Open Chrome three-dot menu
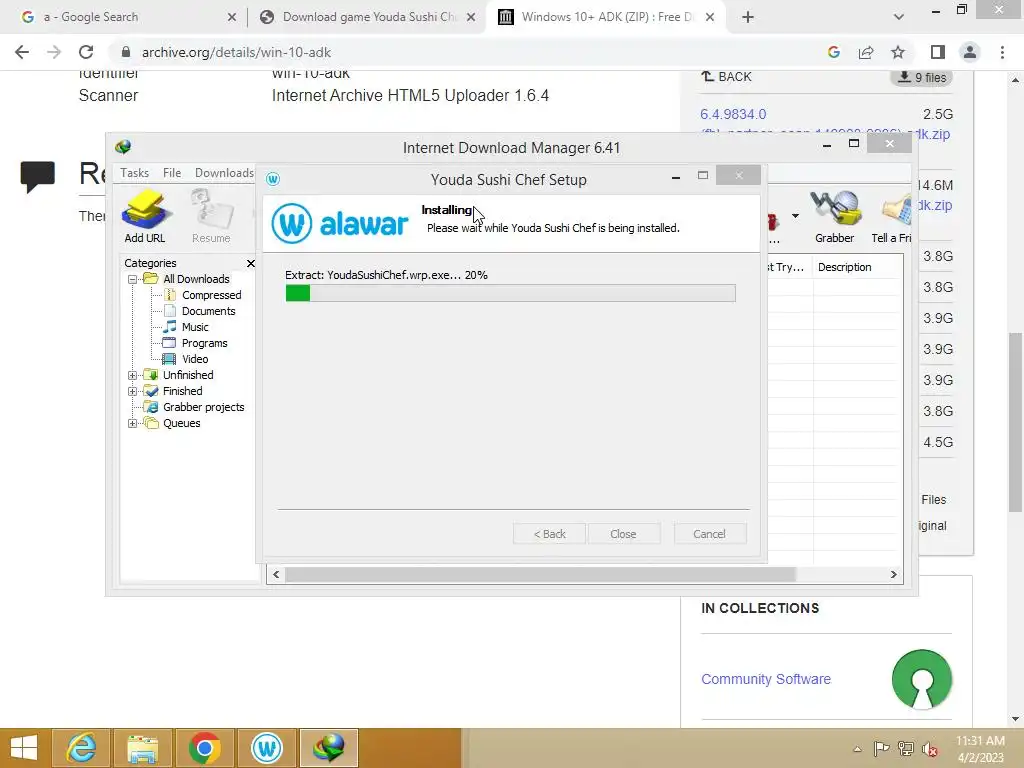 pyautogui.click(x=1002, y=52)
